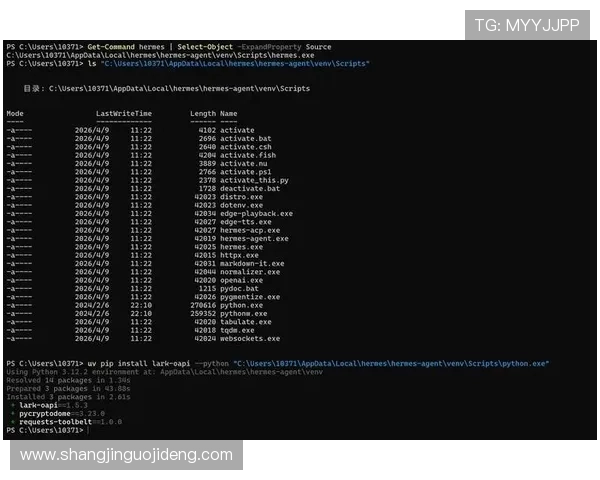This screenshot has height=480, width=600.
Task: Select the 259352 length value
Action: [203, 313]
